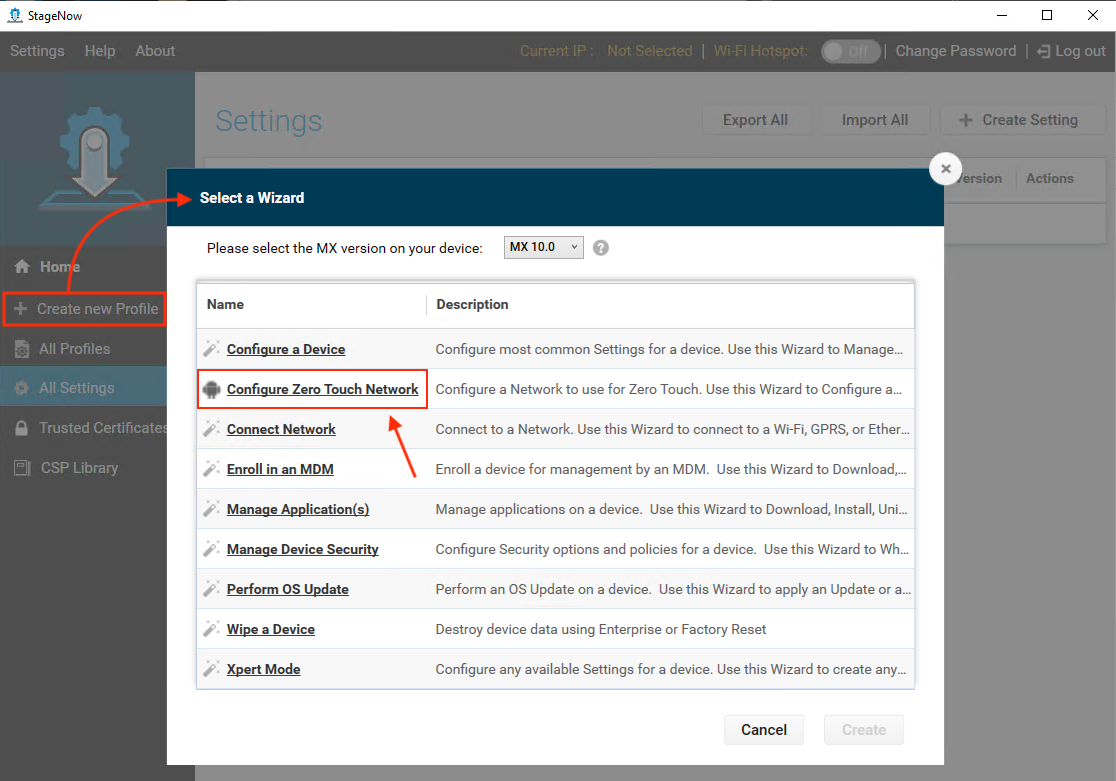Open the MX version dropdown
This screenshot has width=1116, height=781.
543,247
